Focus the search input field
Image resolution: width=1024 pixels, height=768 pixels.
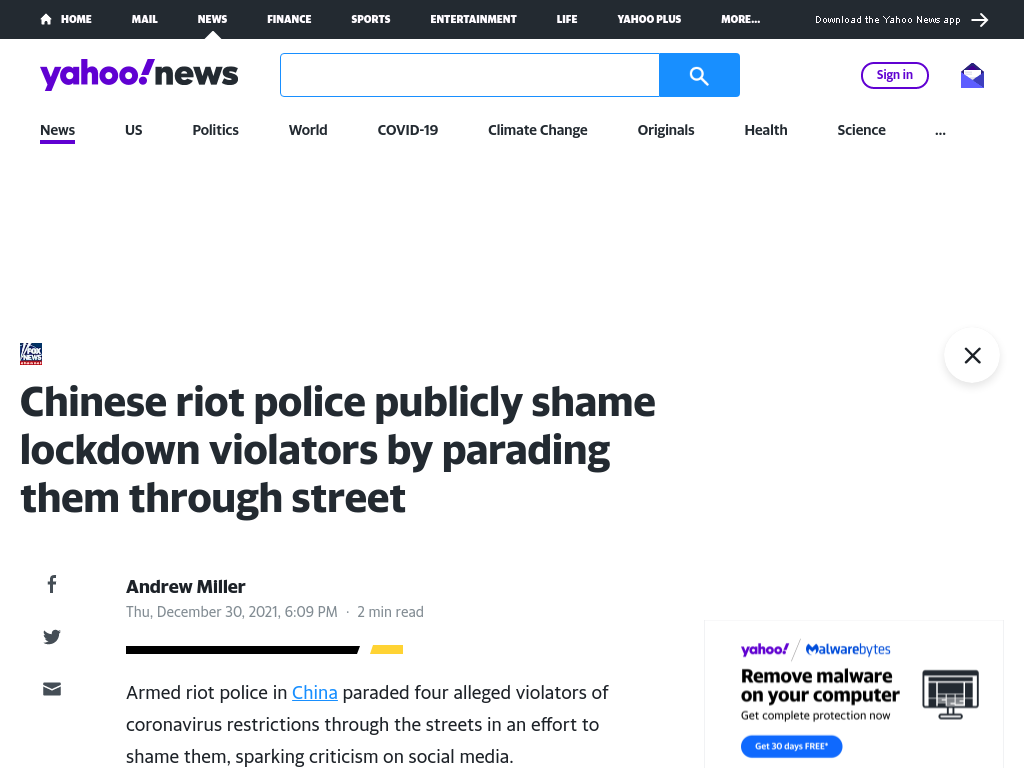(x=470, y=75)
